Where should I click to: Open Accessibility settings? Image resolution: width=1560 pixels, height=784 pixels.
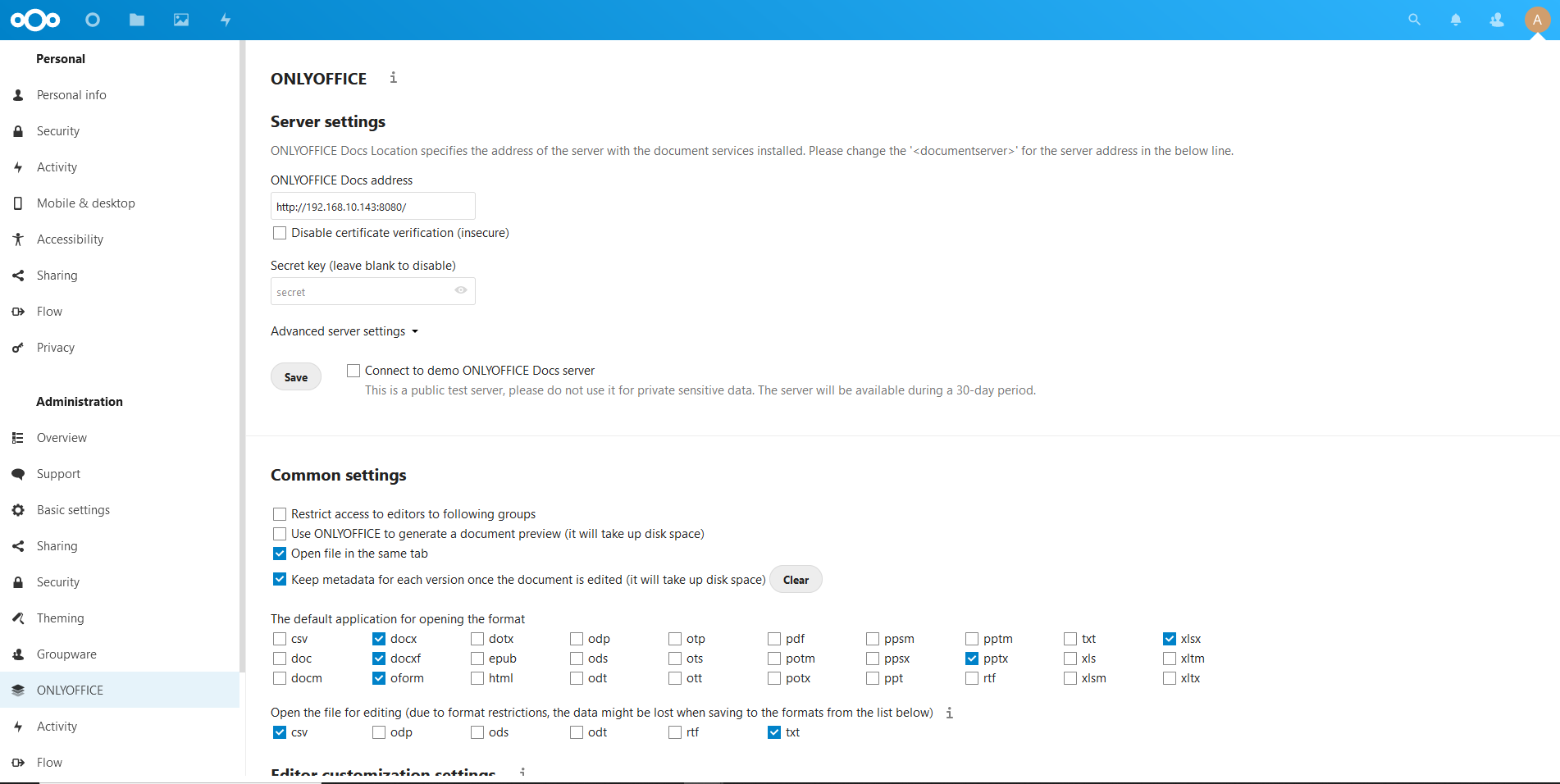(x=120, y=239)
